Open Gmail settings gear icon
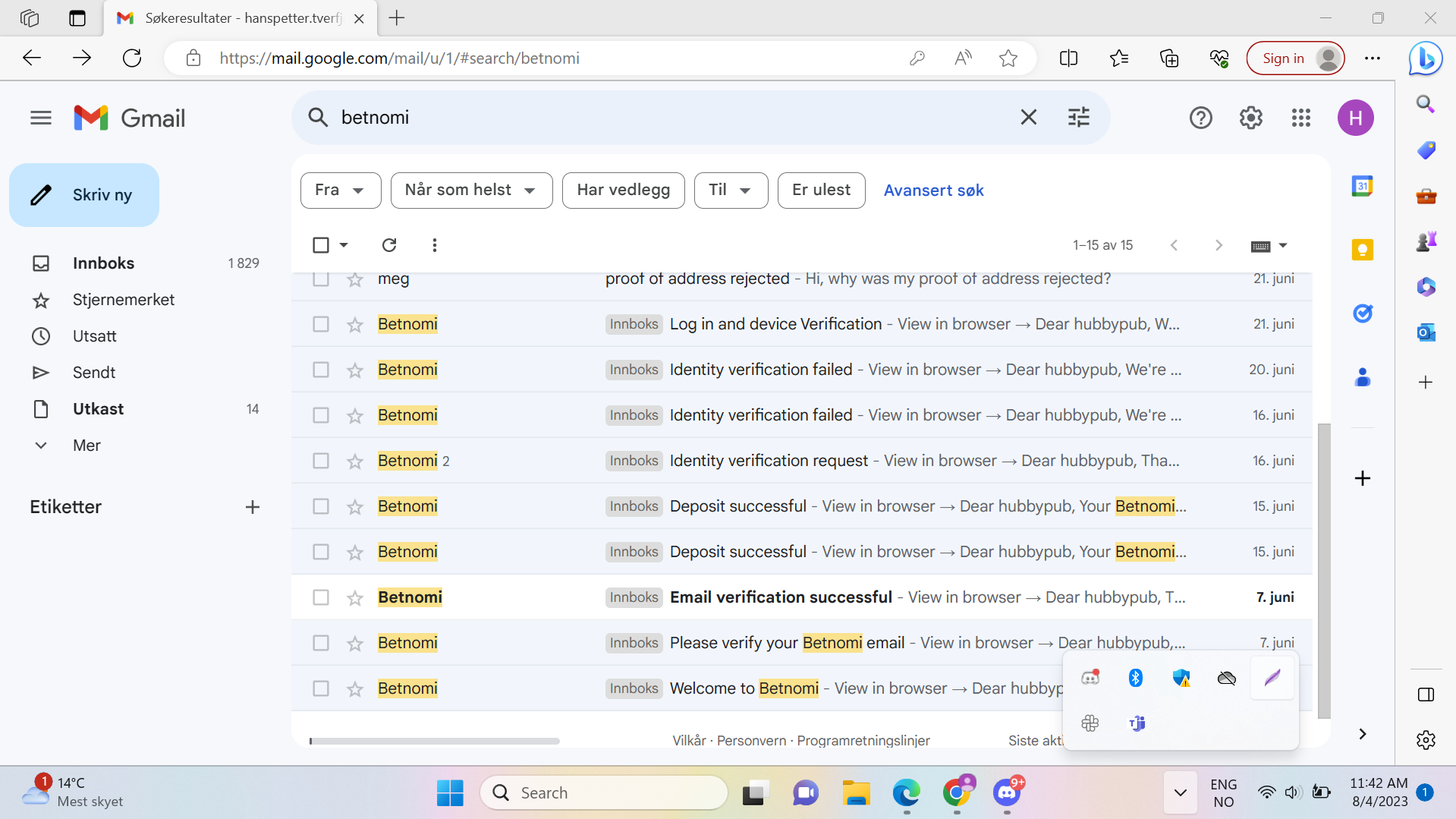The width and height of the screenshot is (1456, 819). point(1250,118)
